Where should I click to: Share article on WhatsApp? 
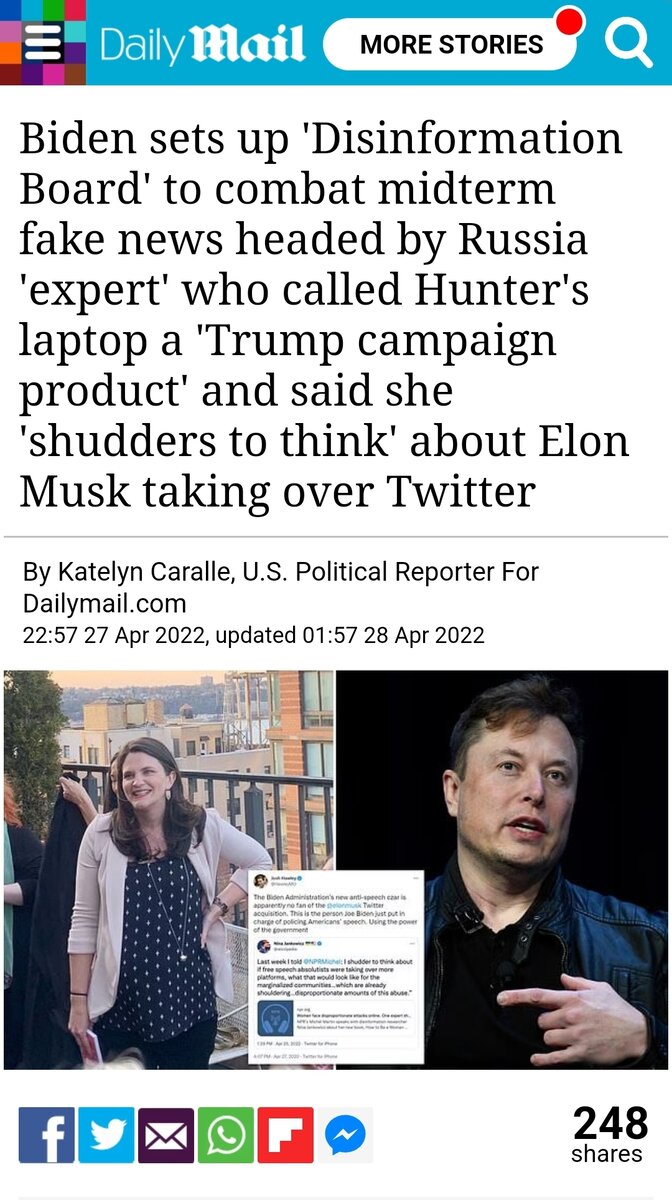coord(226,1135)
